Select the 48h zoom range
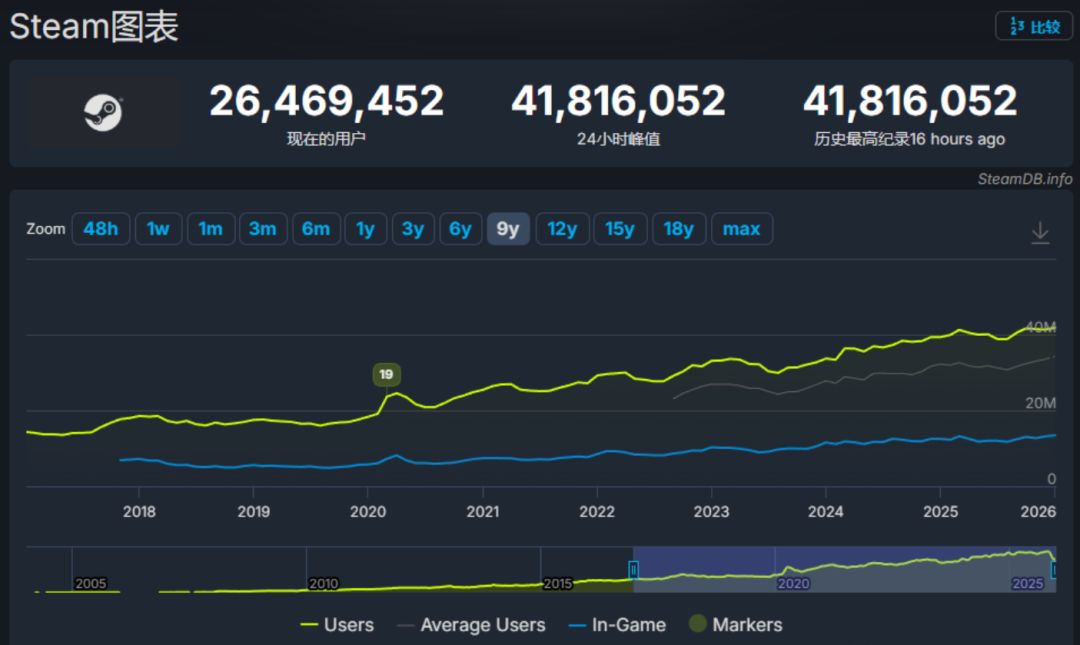The image size is (1080, 645). pos(101,229)
